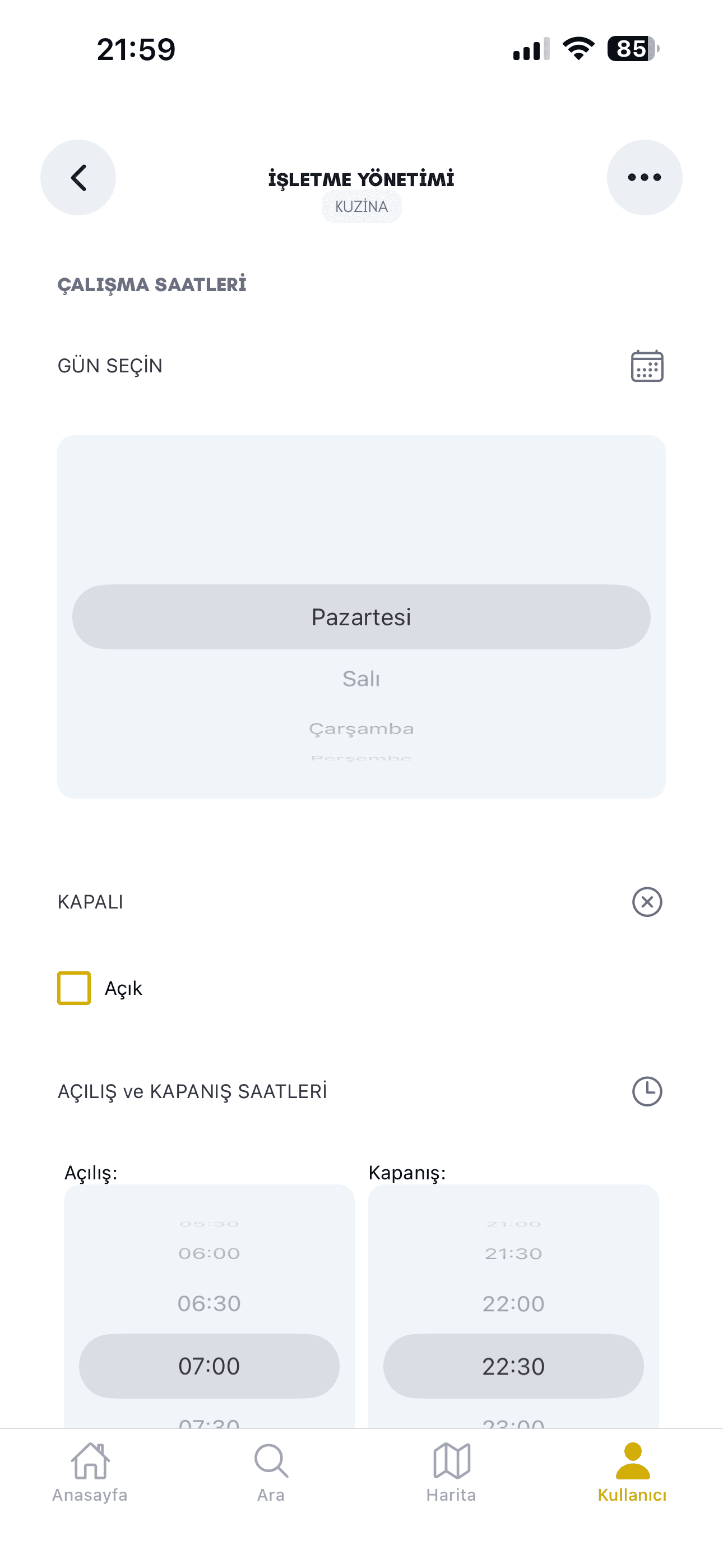This screenshot has height=1568, width=723.
Task: Tap the back arrow at the top left
Action: [x=78, y=177]
